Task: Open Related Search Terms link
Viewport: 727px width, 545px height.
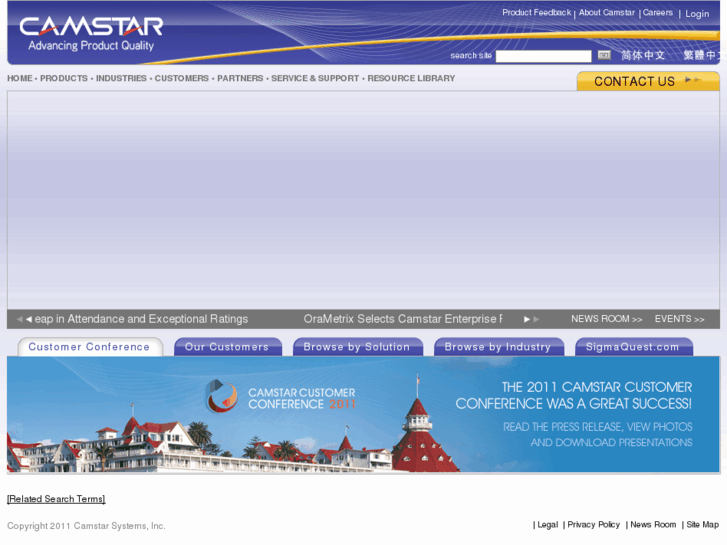Action: (x=56, y=499)
